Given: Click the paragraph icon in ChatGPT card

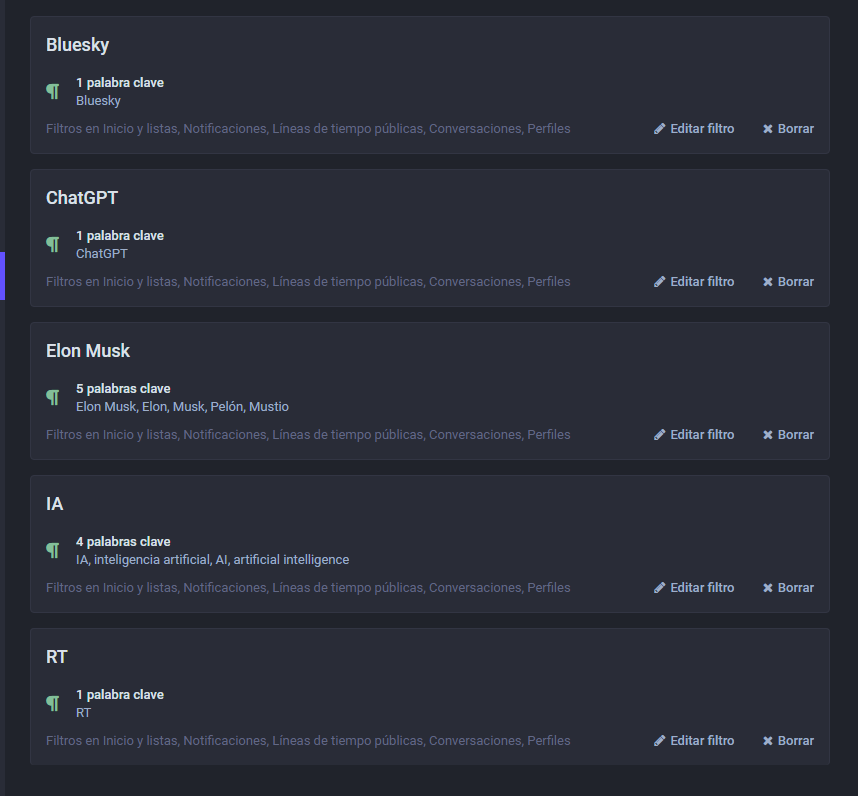Looking at the screenshot, I should pos(53,245).
